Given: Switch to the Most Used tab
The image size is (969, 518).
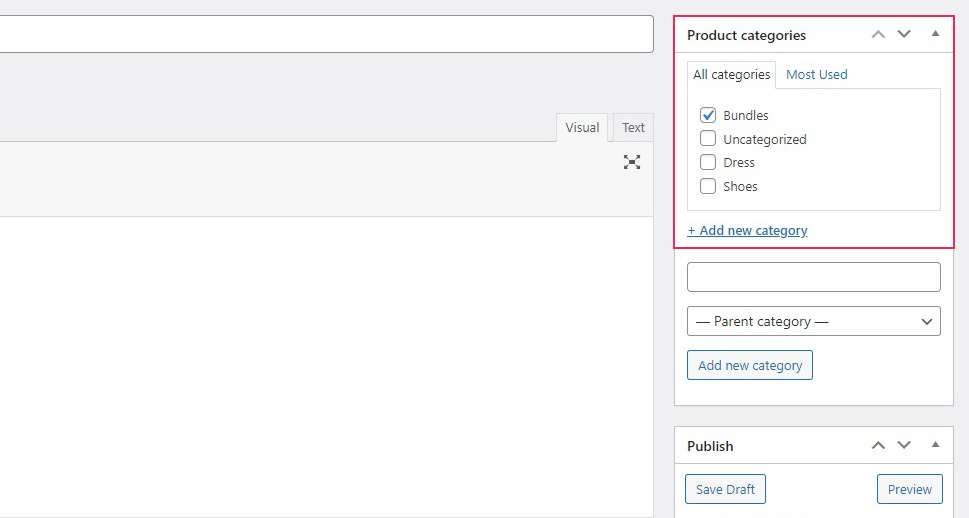Looking at the screenshot, I should click(816, 75).
